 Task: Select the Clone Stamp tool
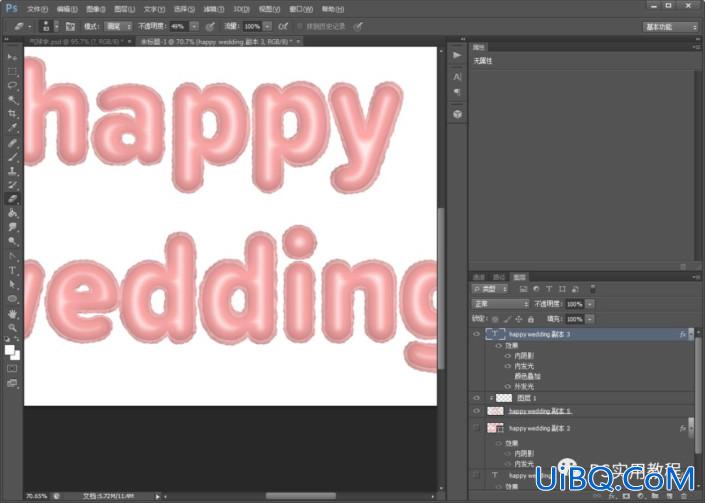[12, 171]
